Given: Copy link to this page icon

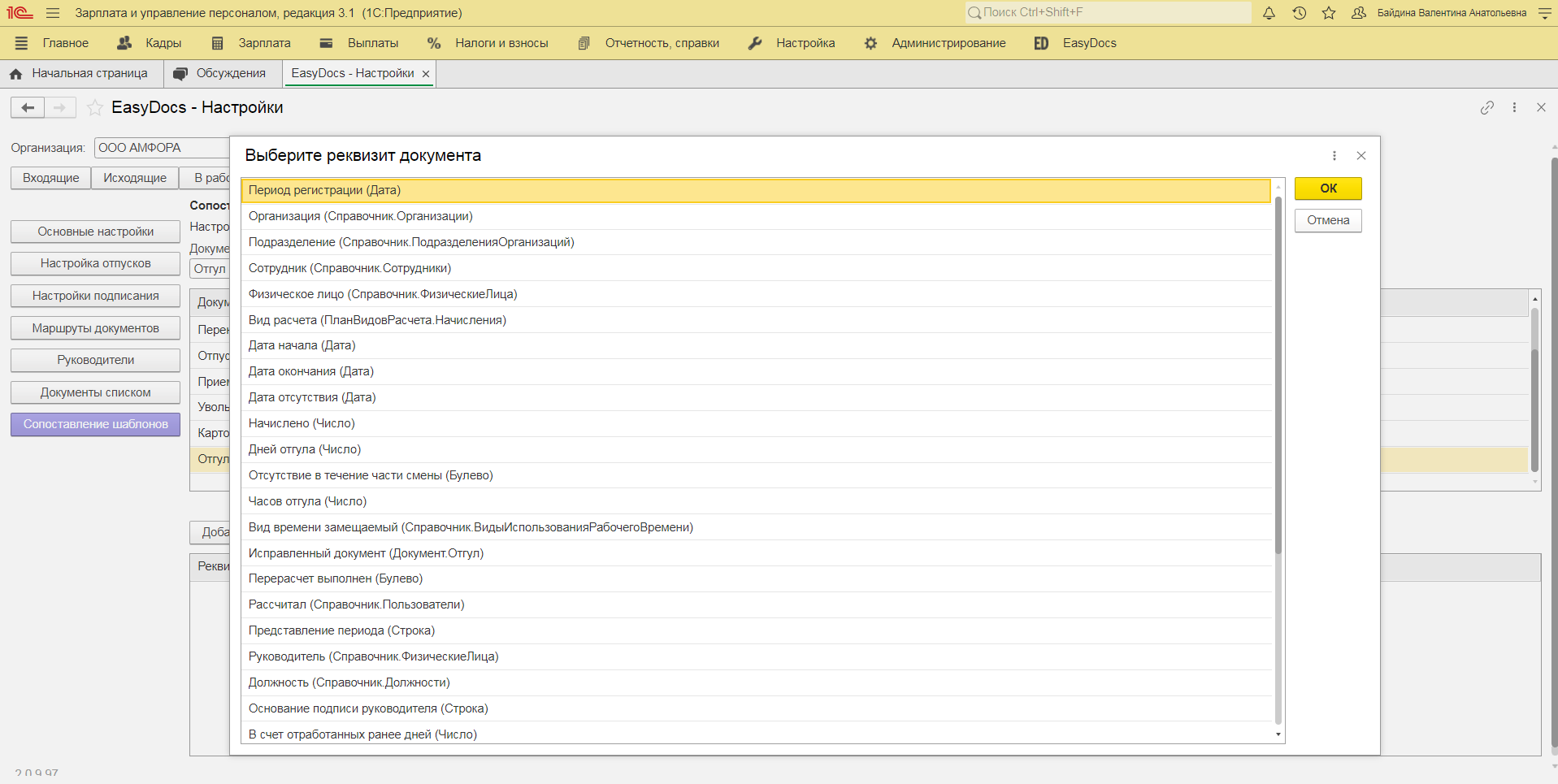Looking at the screenshot, I should point(1486,107).
